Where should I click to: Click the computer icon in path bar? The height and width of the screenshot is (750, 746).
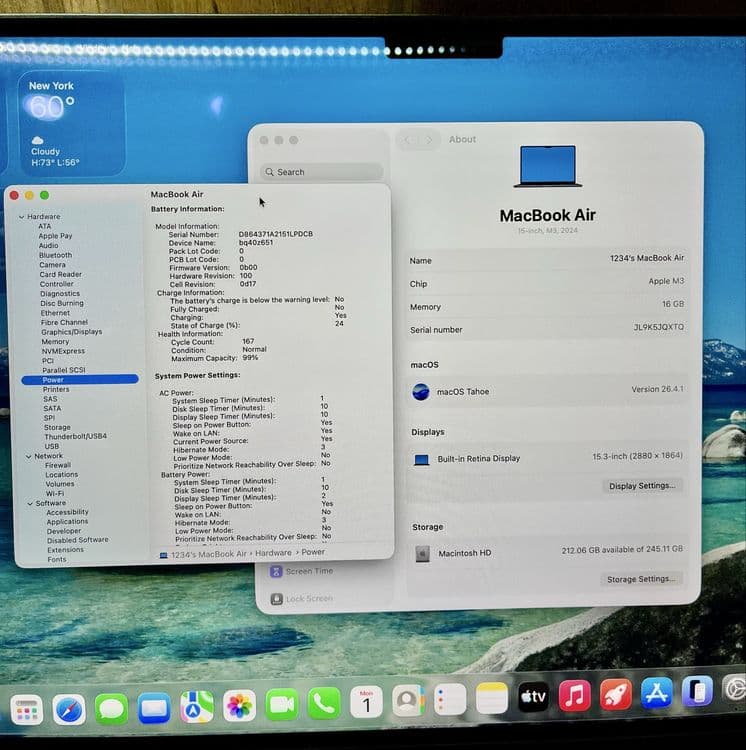click(x=164, y=555)
